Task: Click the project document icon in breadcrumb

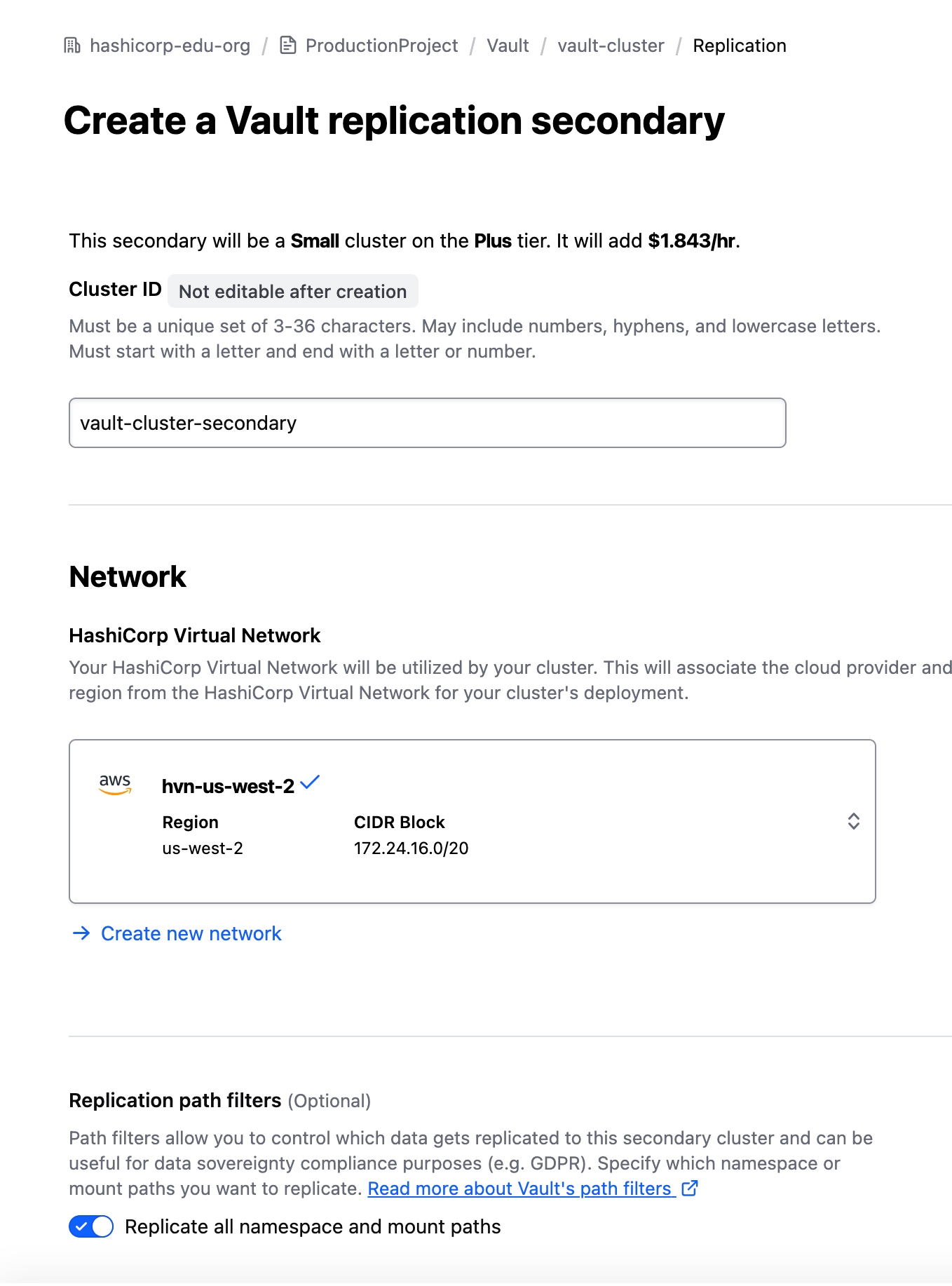Action: point(287,46)
